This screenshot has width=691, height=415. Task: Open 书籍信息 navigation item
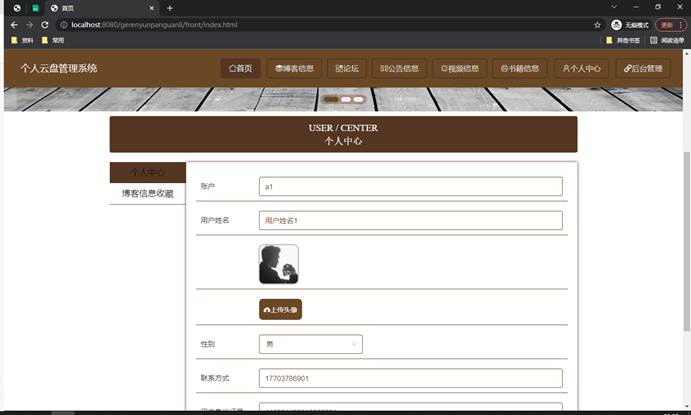click(x=520, y=68)
